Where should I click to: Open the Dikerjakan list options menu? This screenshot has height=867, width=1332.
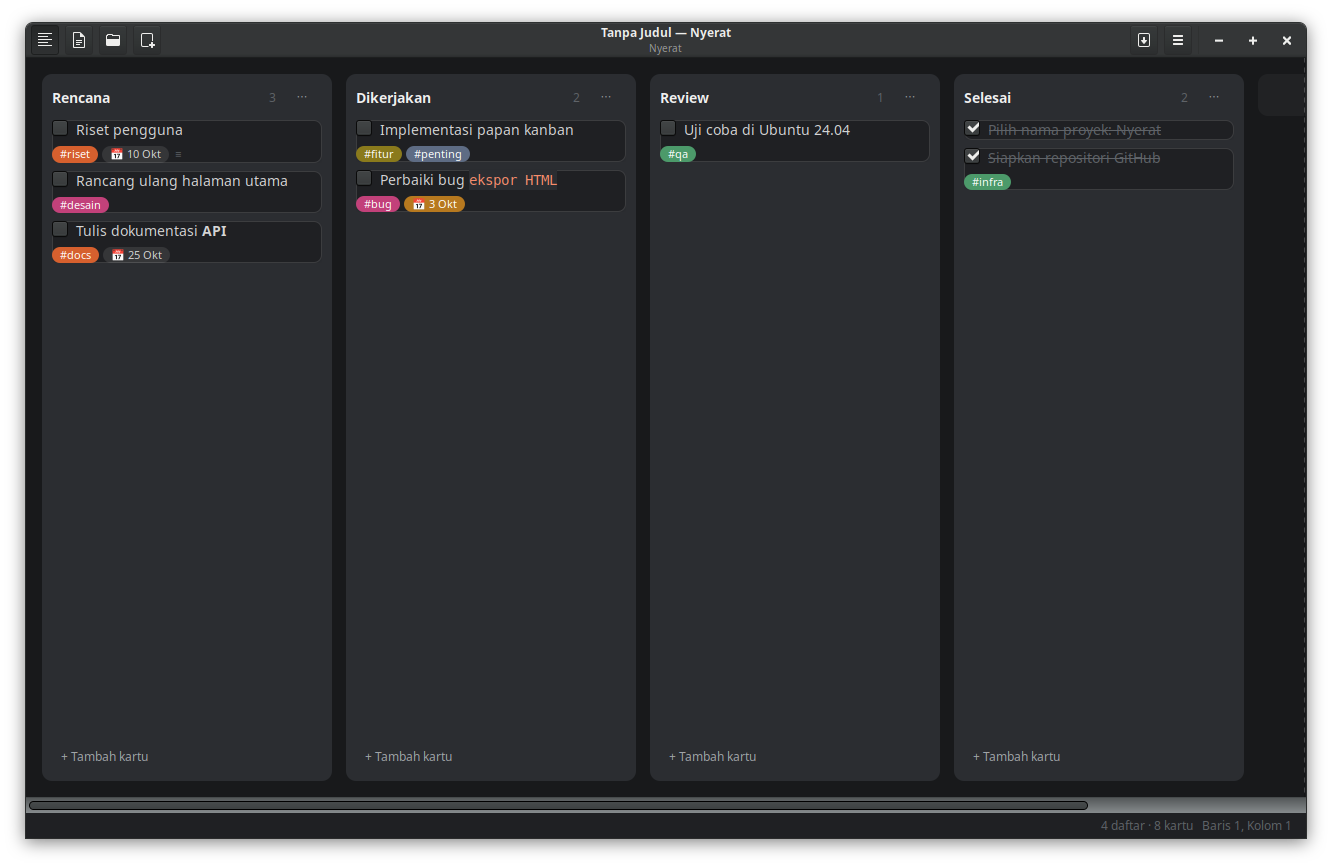click(x=606, y=97)
